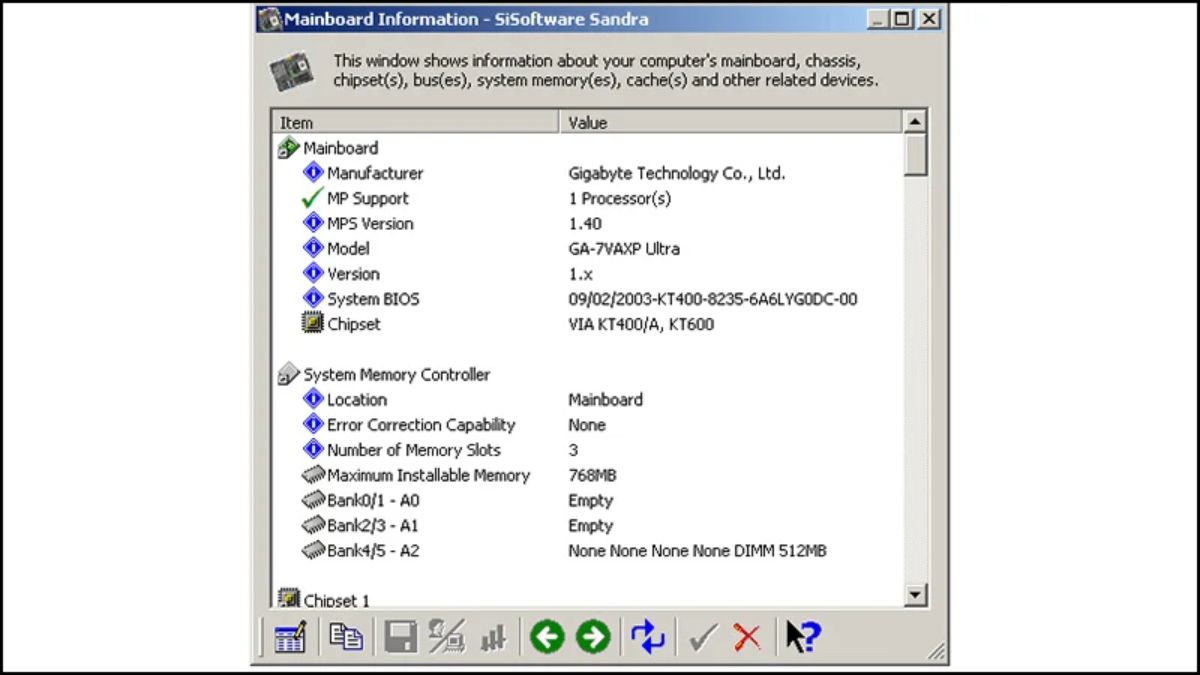The width and height of the screenshot is (1200, 675).
Task: Select value None None None None DIMM 512MB
Action: point(697,550)
